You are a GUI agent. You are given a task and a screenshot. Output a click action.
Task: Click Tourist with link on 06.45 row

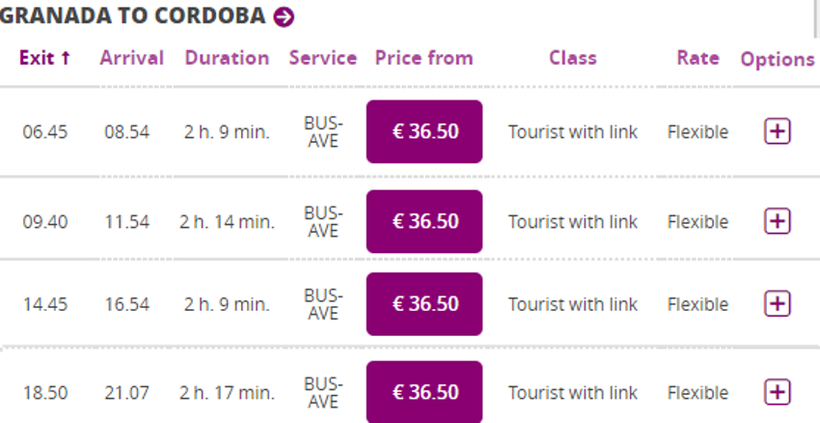[x=572, y=131]
